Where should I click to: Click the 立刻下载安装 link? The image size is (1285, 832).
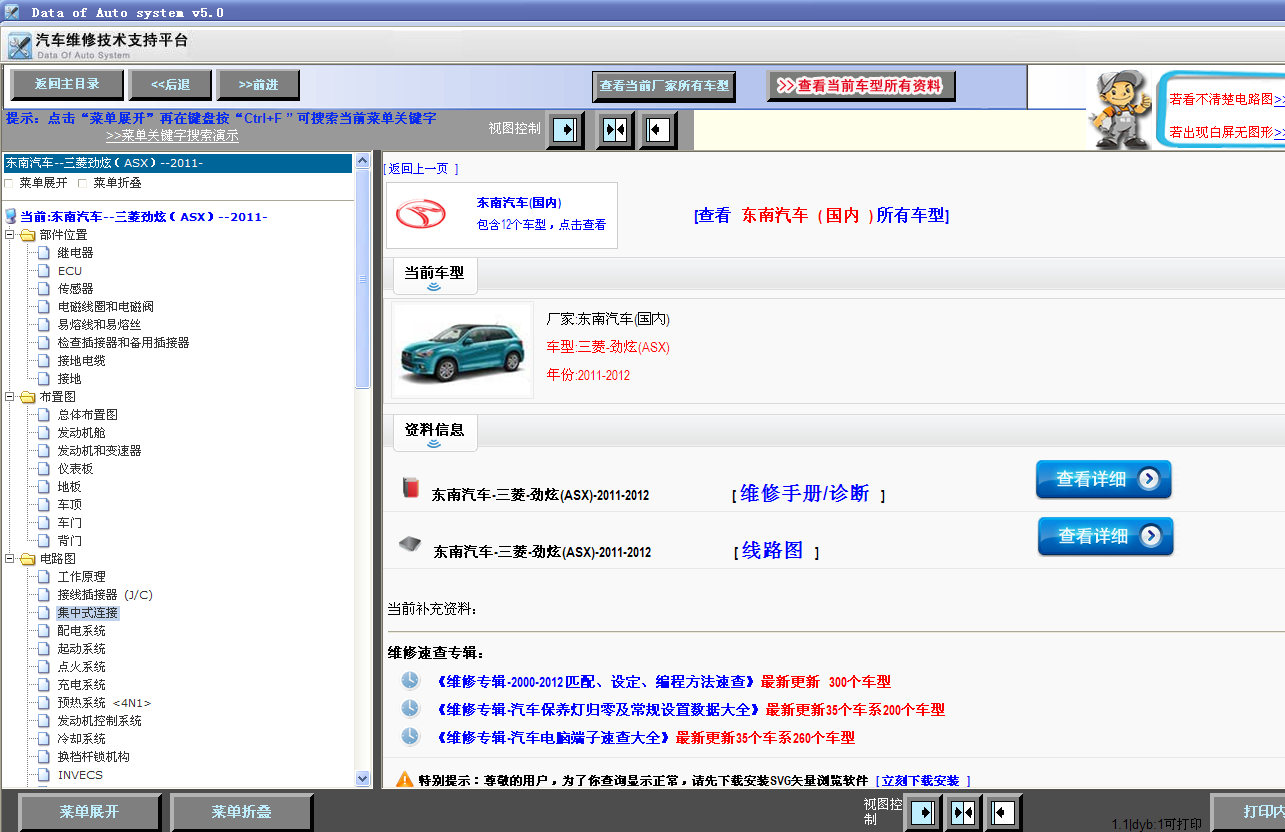tap(922, 780)
